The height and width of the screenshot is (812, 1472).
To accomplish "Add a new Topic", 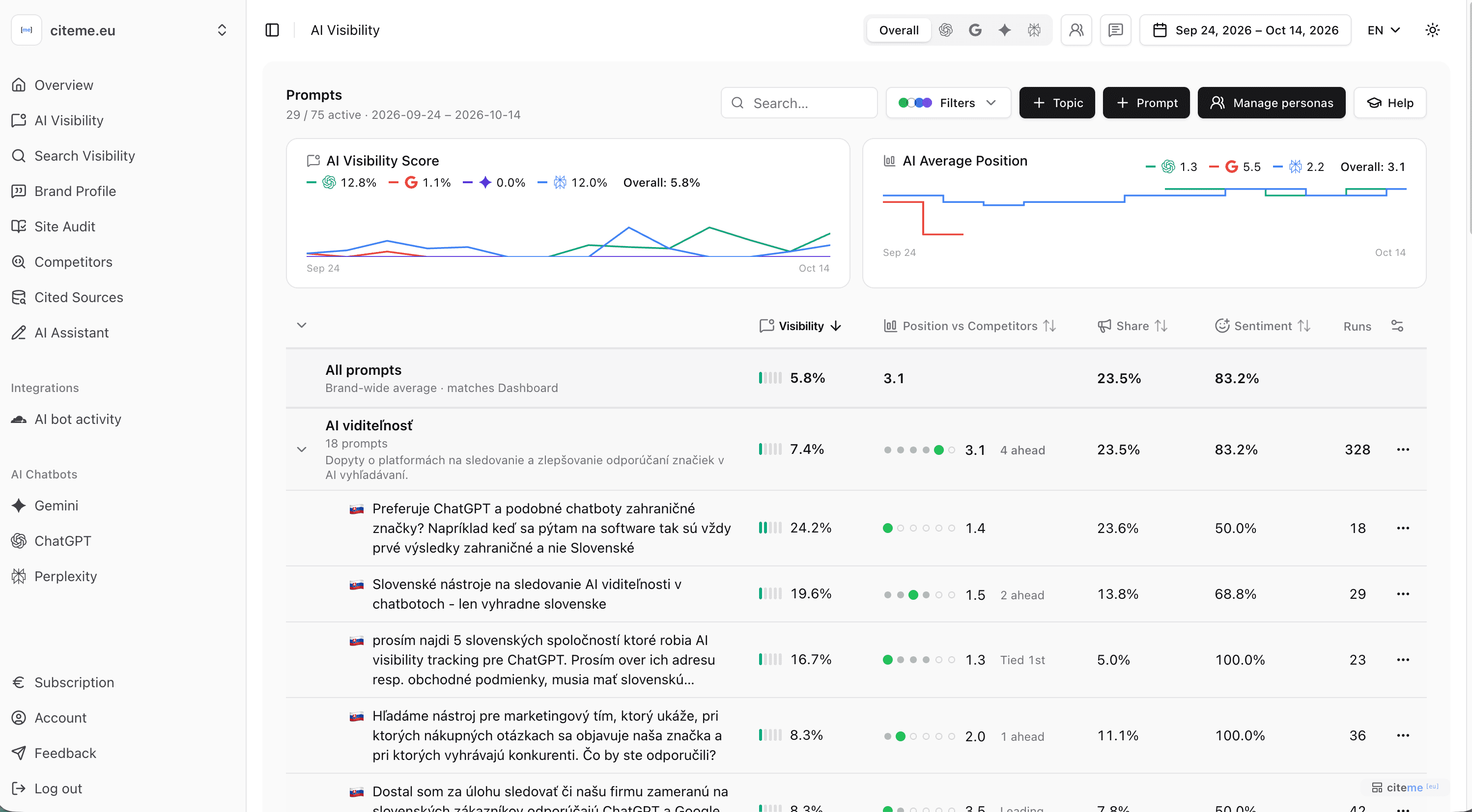I will click(x=1057, y=103).
